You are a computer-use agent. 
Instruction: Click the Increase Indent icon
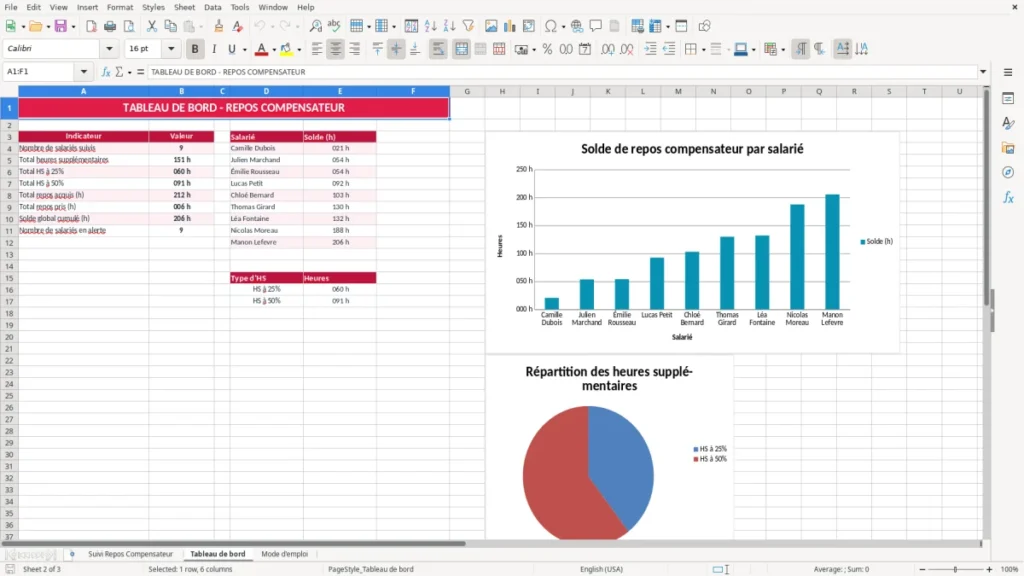pyautogui.click(x=650, y=49)
